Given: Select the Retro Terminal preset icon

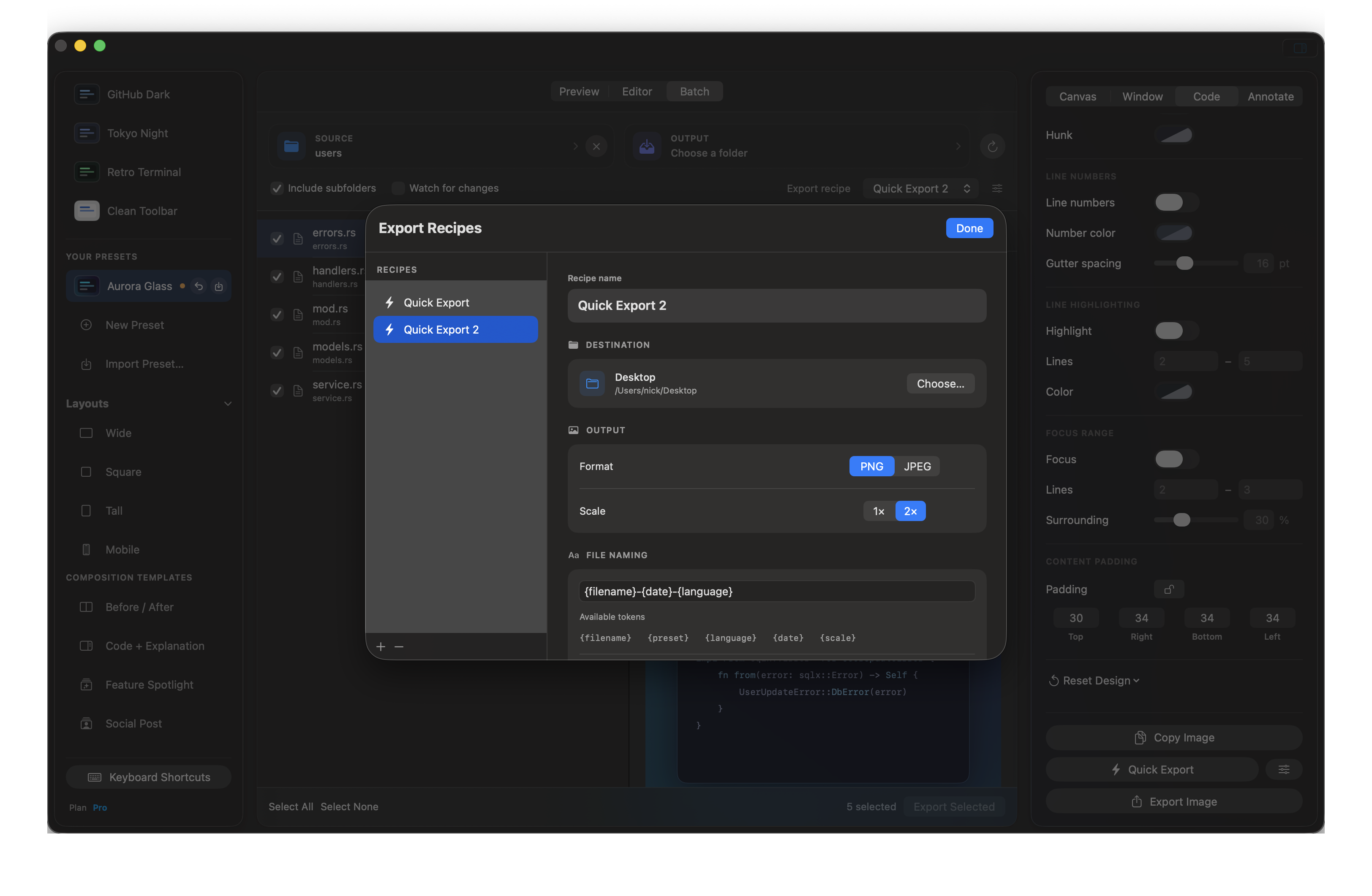Looking at the screenshot, I should tap(87, 172).
